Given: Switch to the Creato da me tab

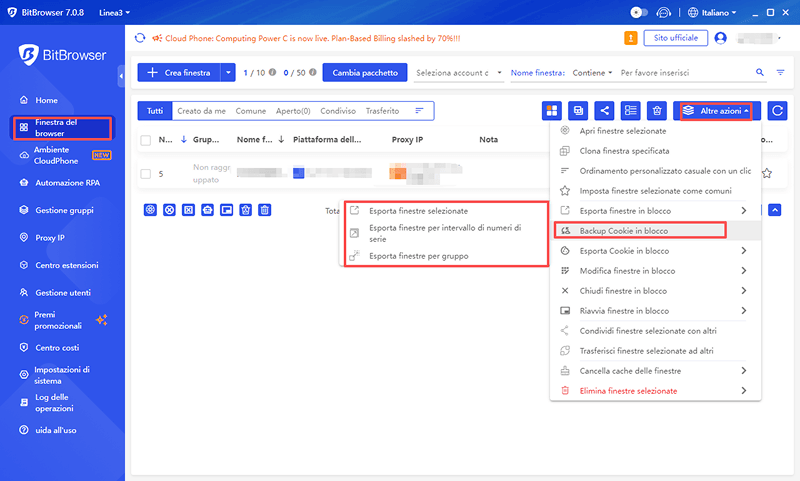Looking at the screenshot, I should tap(201, 111).
